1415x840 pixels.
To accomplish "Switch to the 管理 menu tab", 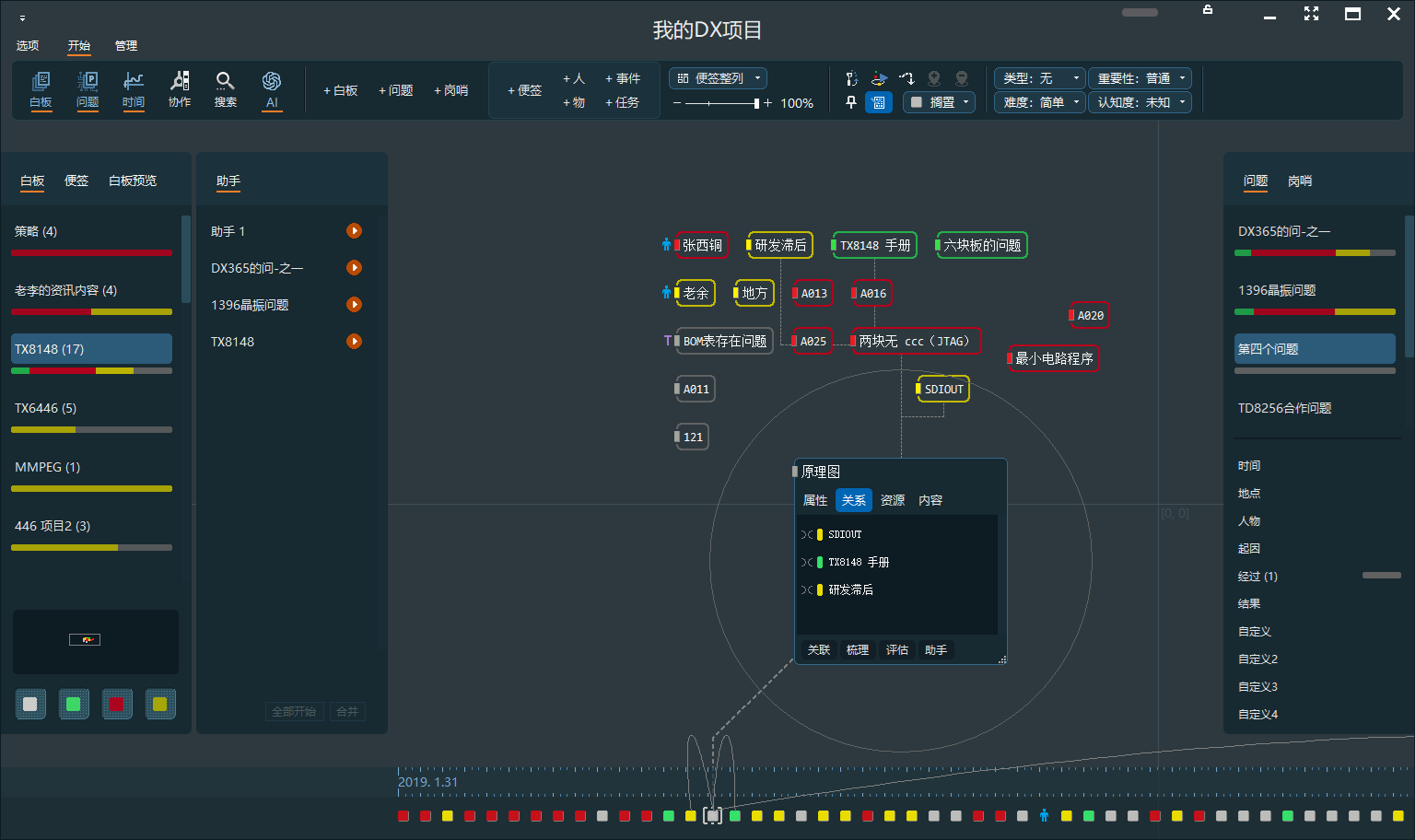I will (x=126, y=45).
